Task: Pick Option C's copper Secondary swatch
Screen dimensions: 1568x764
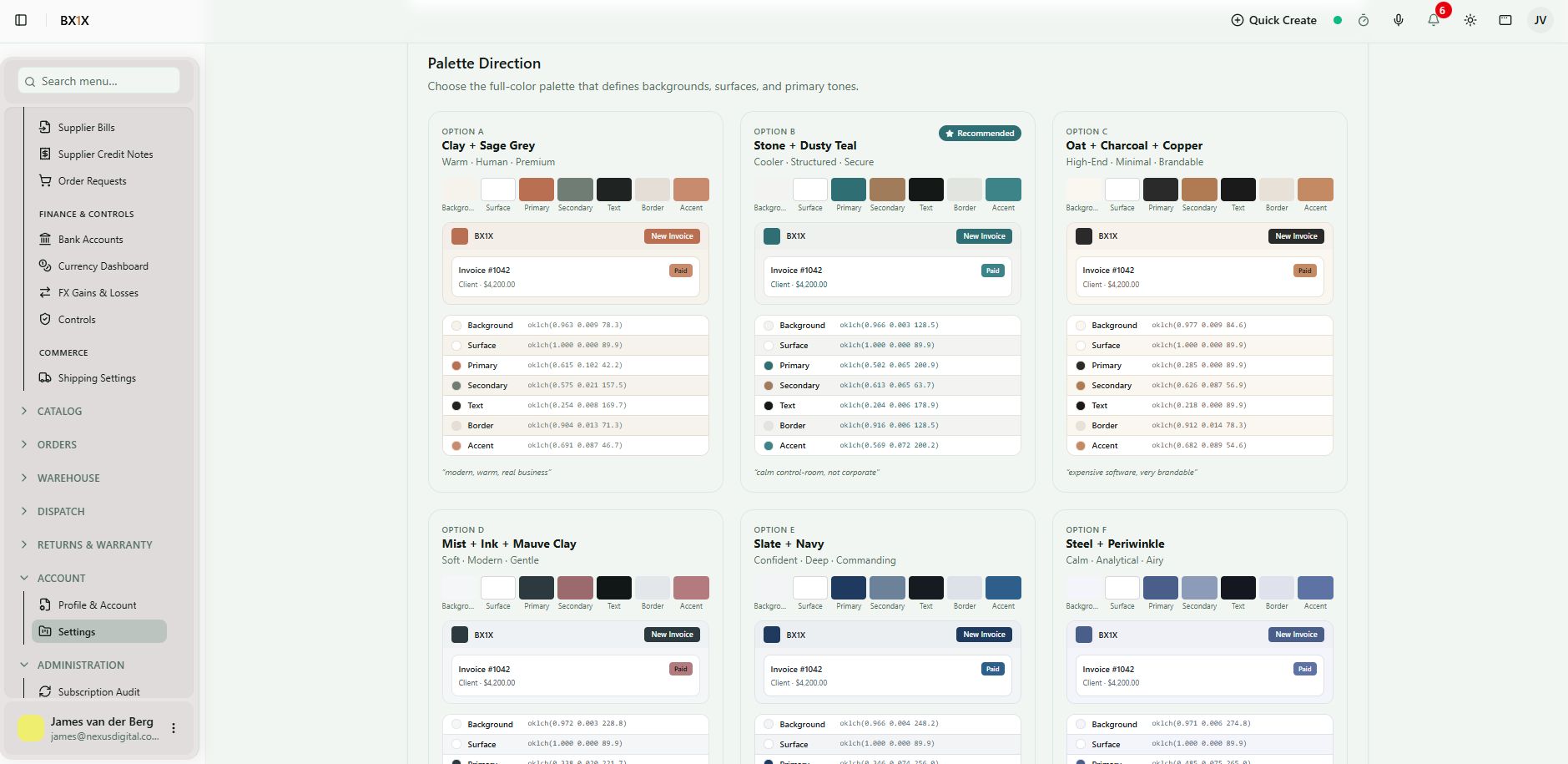Action: click(1199, 190)
